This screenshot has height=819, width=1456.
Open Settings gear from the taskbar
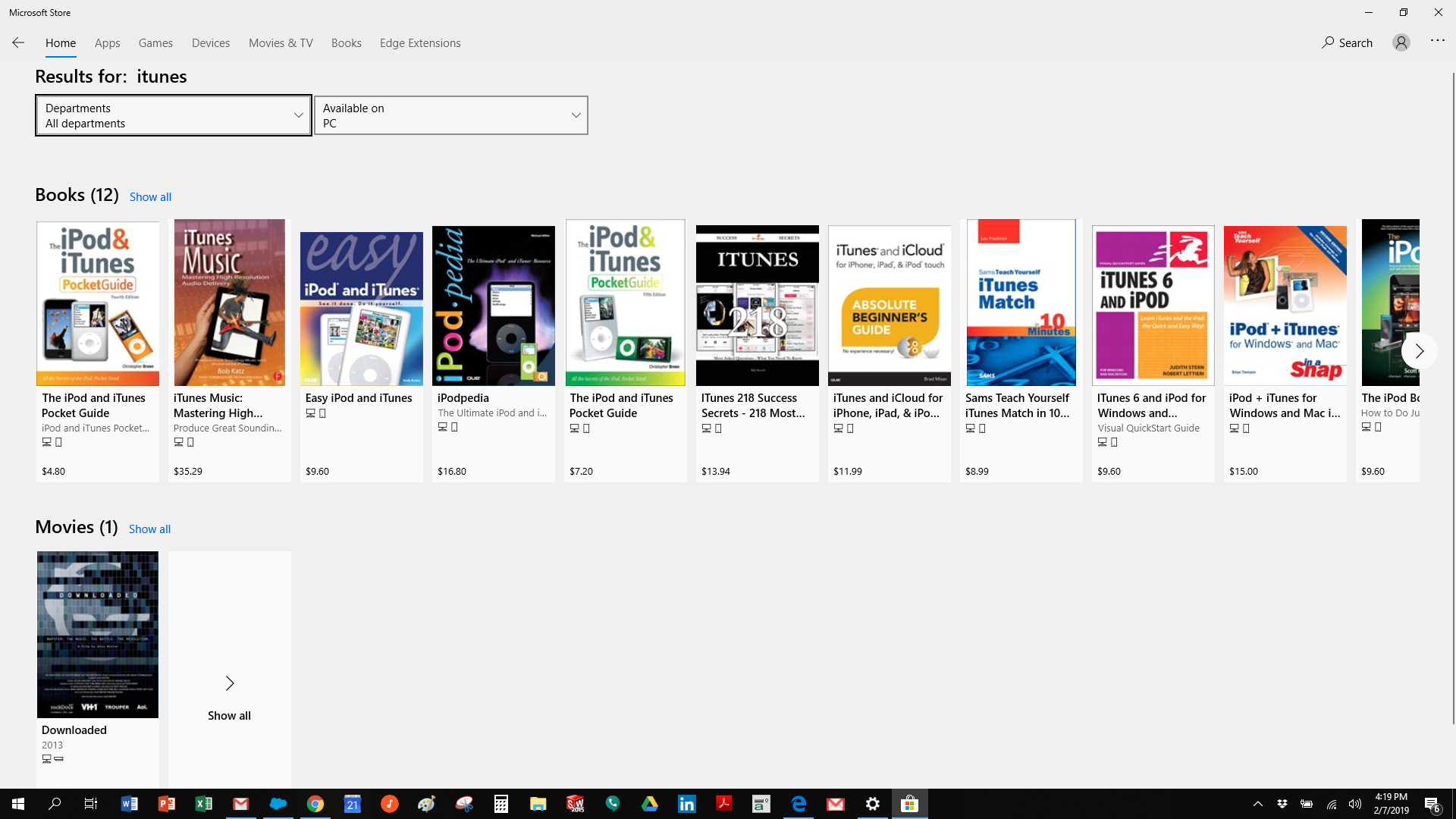click(x=873, y=804)
